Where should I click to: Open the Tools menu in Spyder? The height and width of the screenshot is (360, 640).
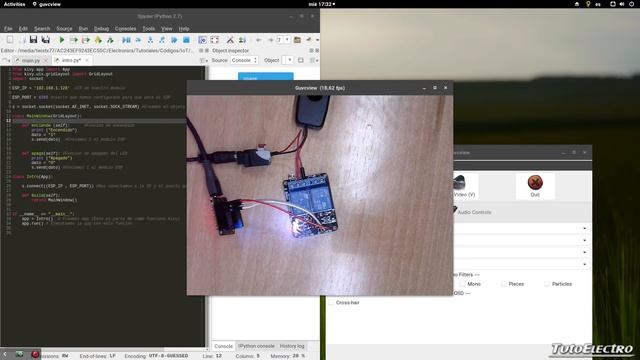pyautogui.click(x=149, y=29)
